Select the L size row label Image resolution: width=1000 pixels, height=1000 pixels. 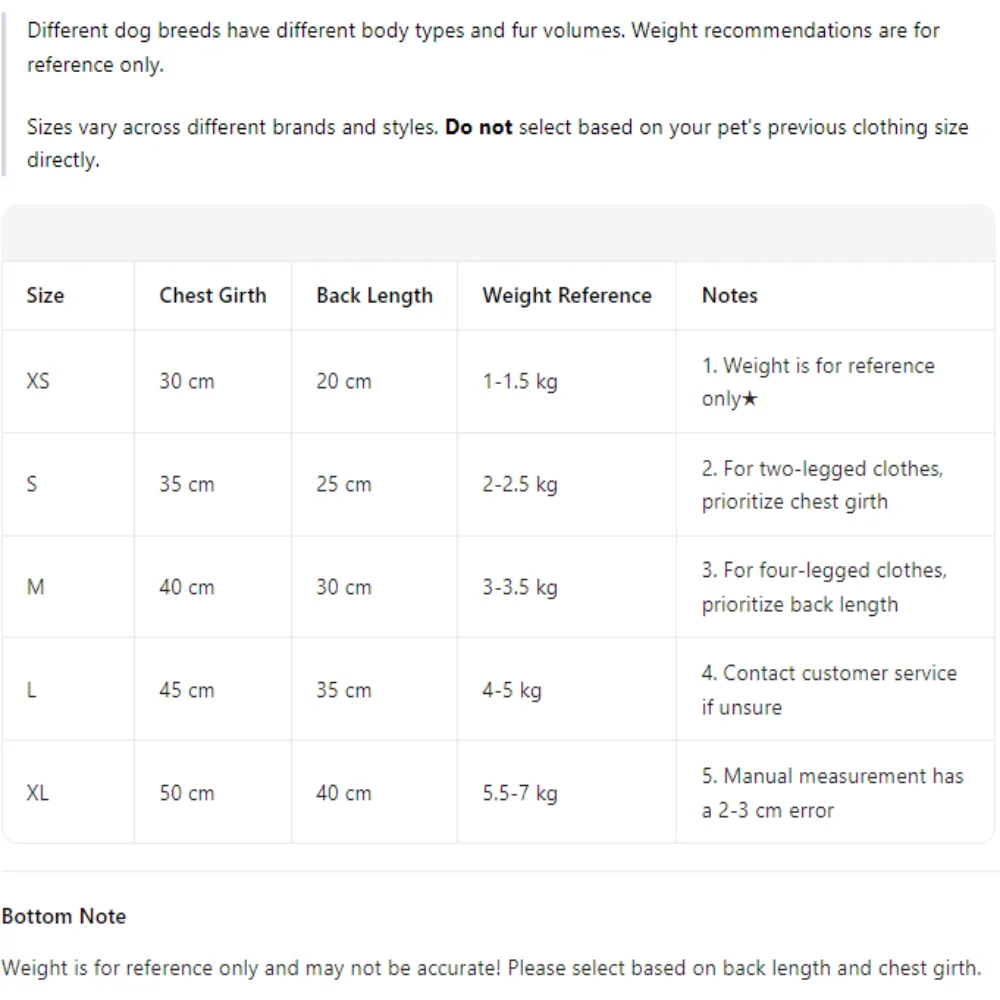(x=31, y=690)
